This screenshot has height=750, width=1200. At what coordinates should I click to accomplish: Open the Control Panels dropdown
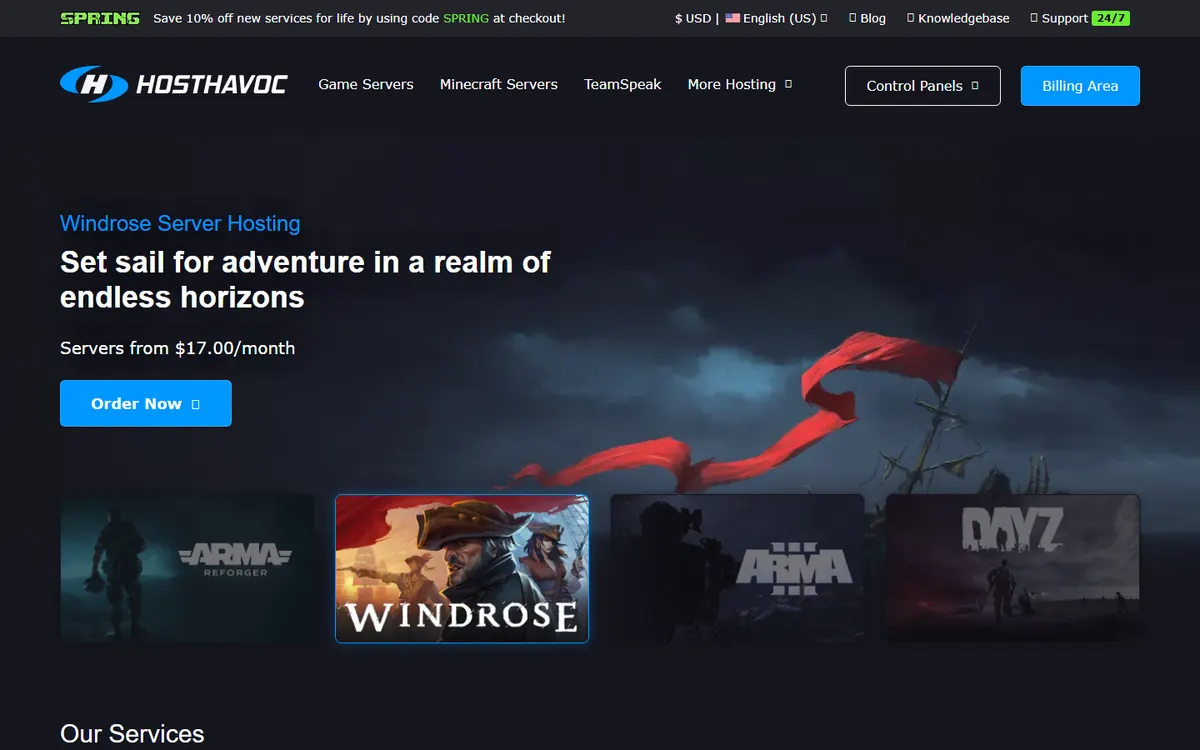[x=922, y=86]
